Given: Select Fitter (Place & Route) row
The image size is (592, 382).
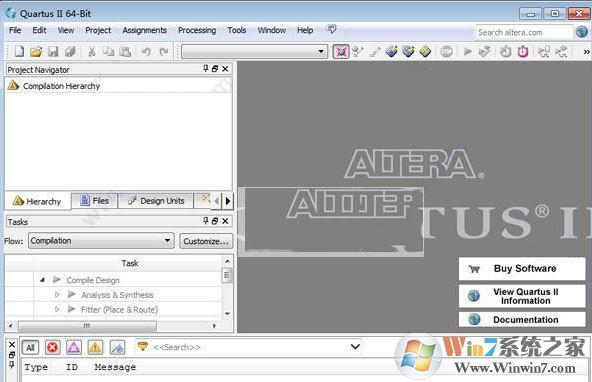Looking at the screenshot, I should pyautogui.click(x=119, y=310).
